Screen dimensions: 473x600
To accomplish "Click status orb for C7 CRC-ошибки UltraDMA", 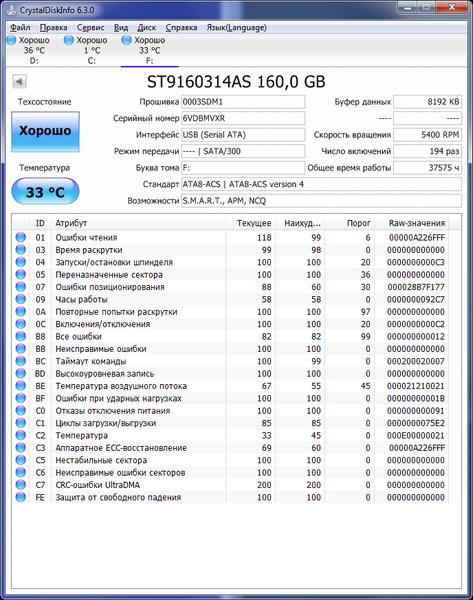I will (x=21, y=485).
